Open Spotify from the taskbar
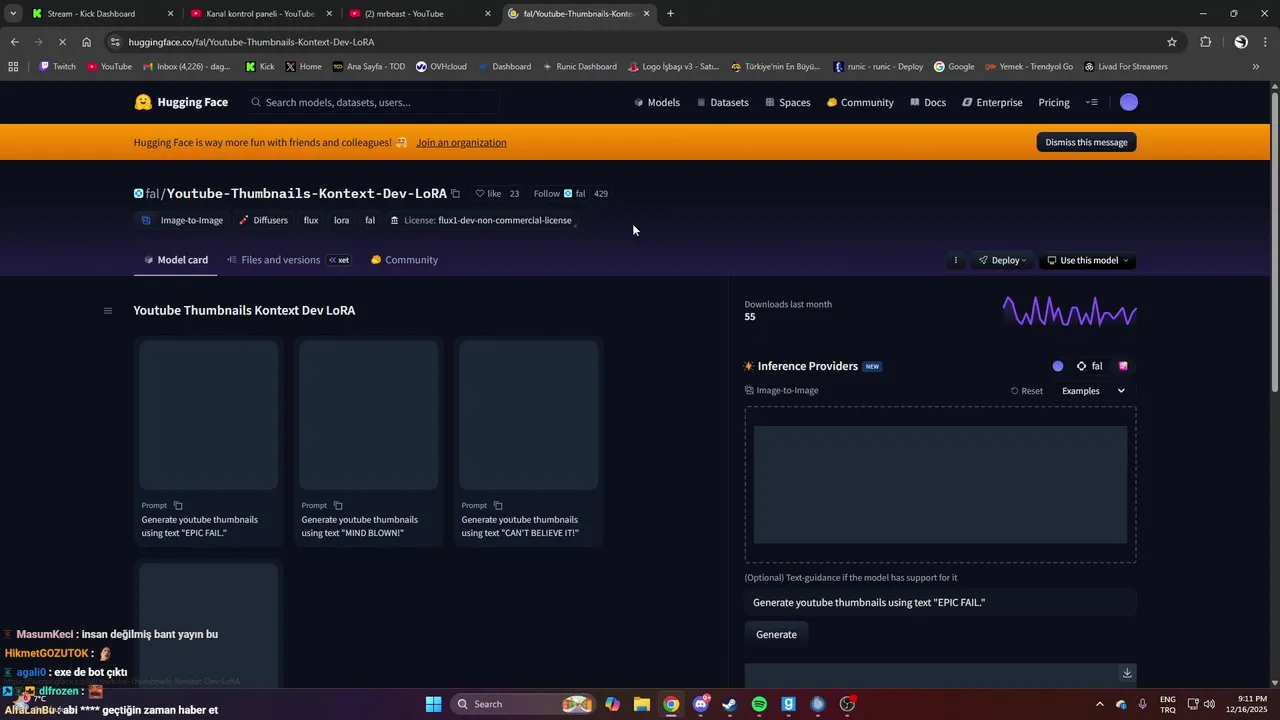The image size is (1280, 720). pyautogui.click(x=759, y=704)
